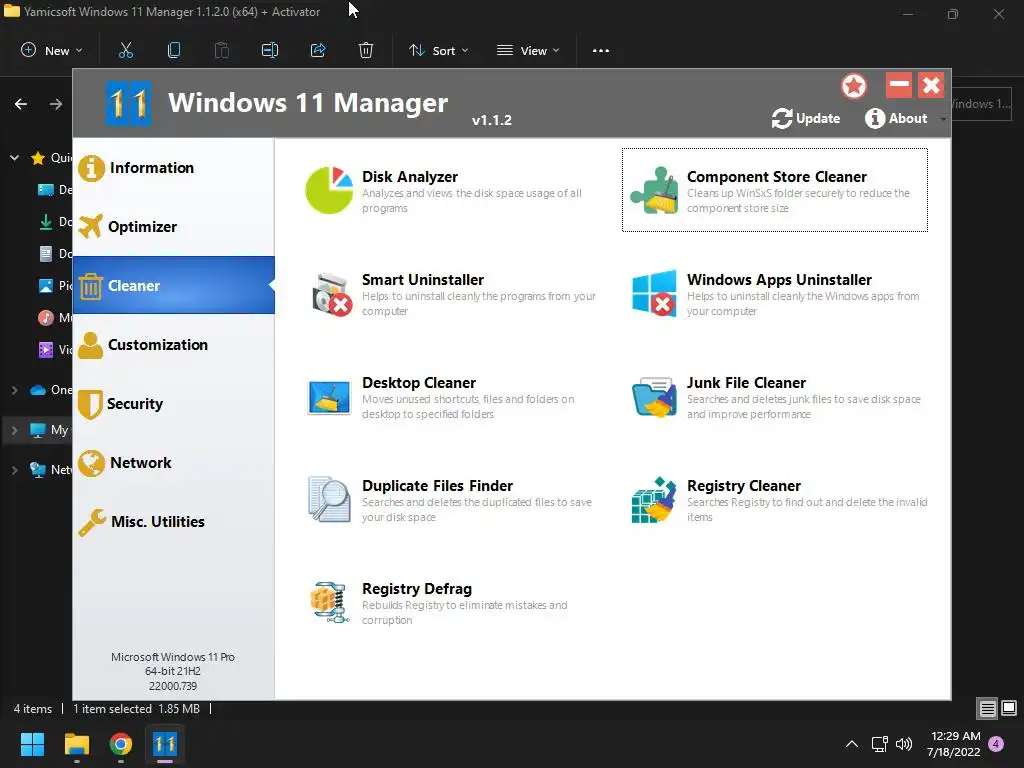
Task: Switch to details view in Explorer status bar
Action: (987, 708)
